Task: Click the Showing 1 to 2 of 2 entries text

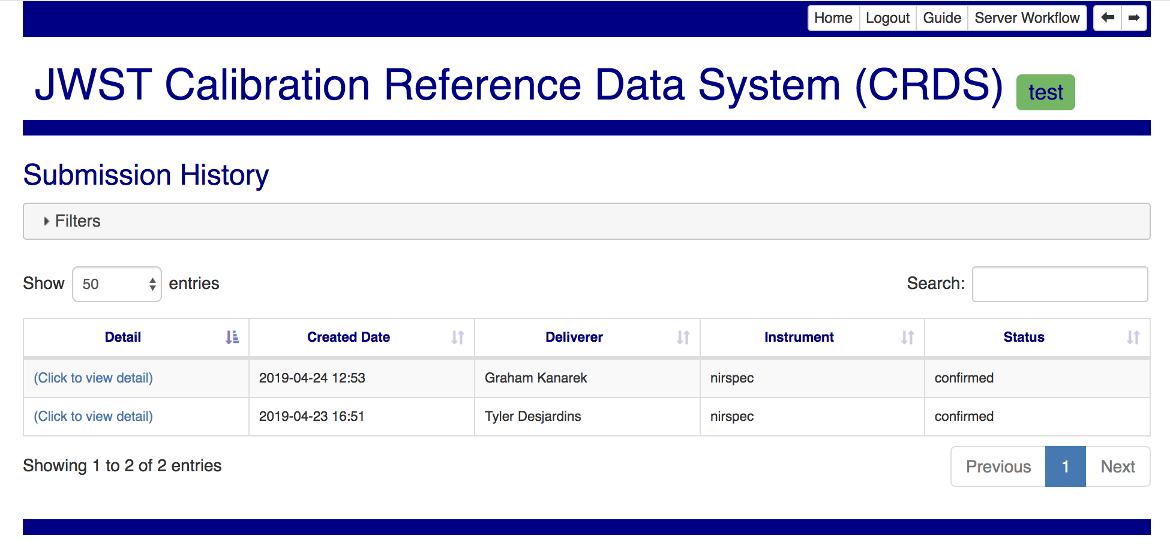Action: coord(122,466)
